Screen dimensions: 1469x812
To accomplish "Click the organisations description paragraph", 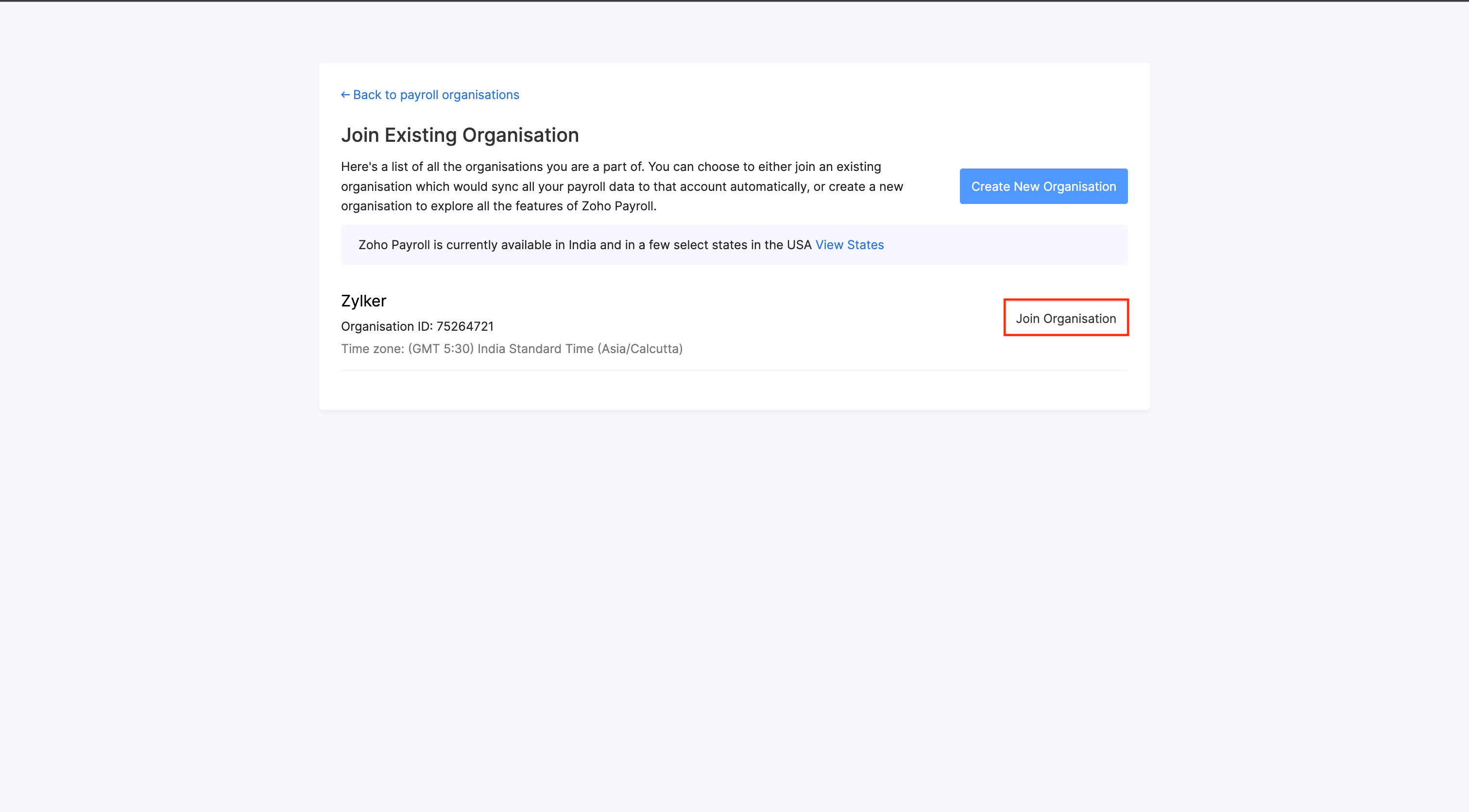I will pyautogui.click(x=622, y=186).
